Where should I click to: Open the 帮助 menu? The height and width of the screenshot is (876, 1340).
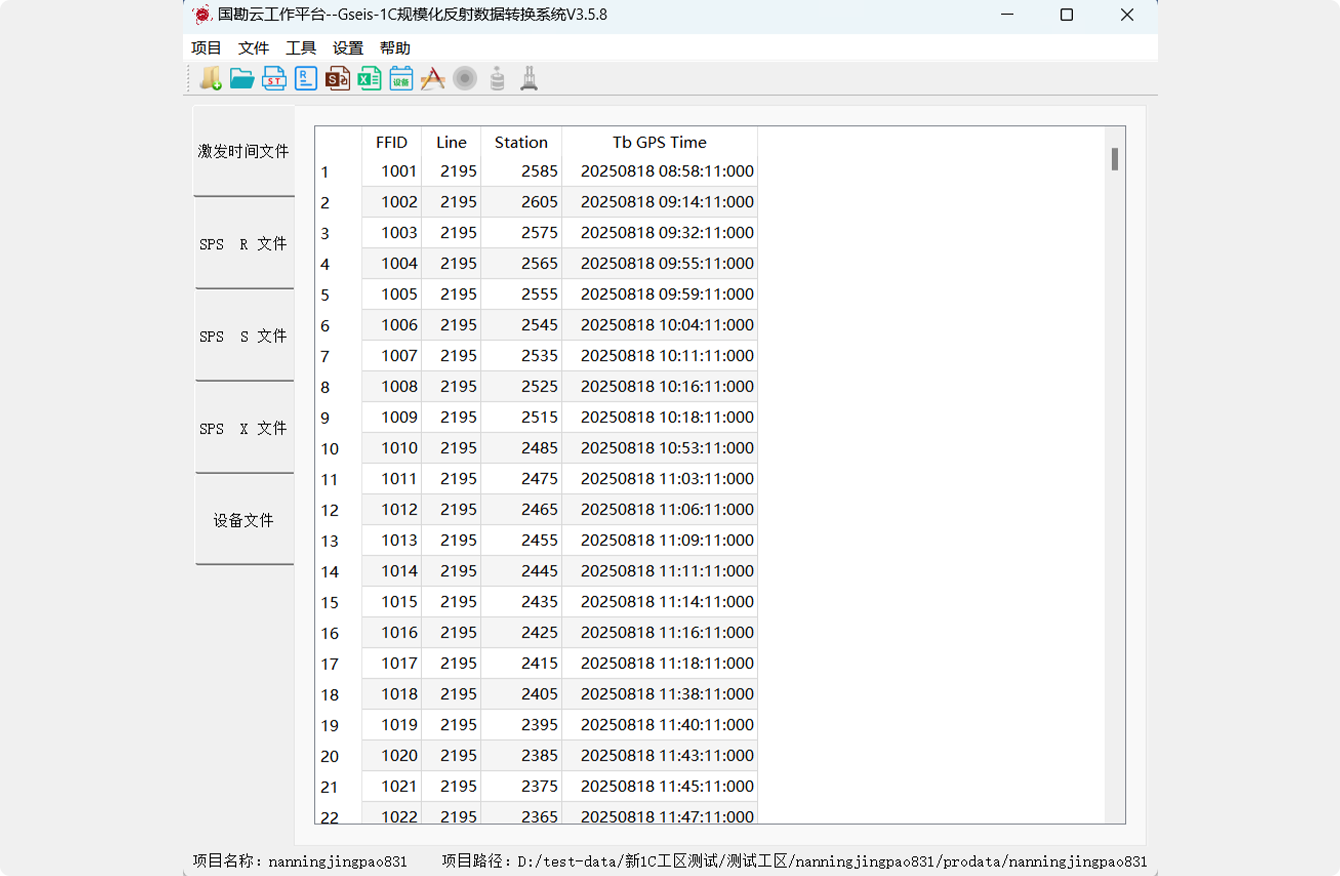pyautogui.click(x=395, y=48)
